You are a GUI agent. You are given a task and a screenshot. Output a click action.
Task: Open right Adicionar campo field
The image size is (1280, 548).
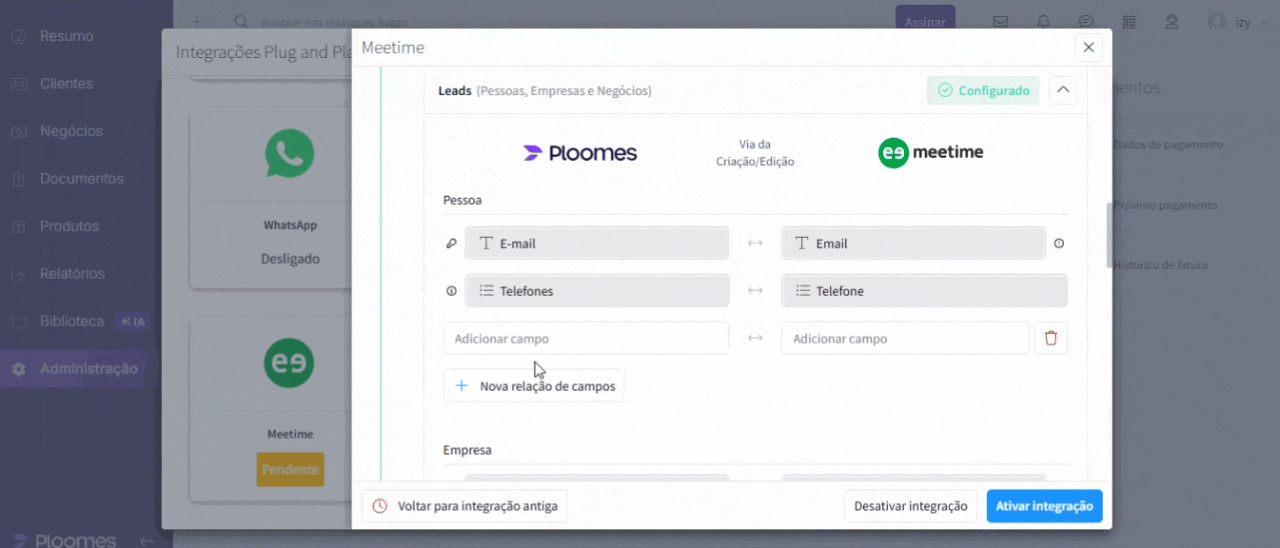coord(905,338)
